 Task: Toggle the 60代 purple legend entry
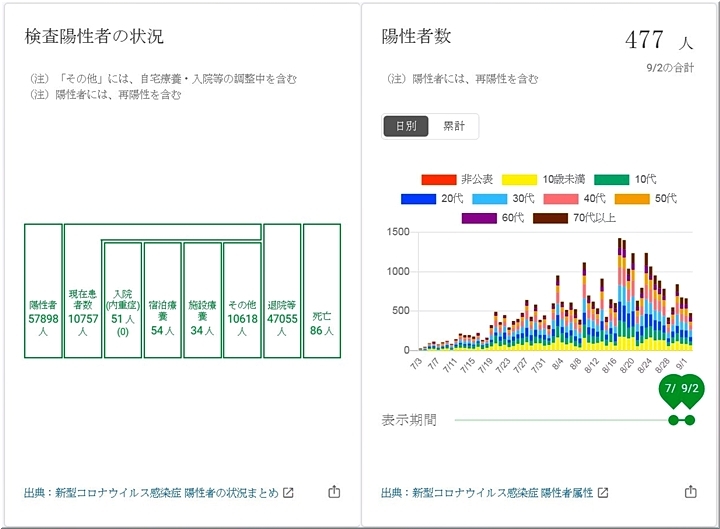(478, 217)
